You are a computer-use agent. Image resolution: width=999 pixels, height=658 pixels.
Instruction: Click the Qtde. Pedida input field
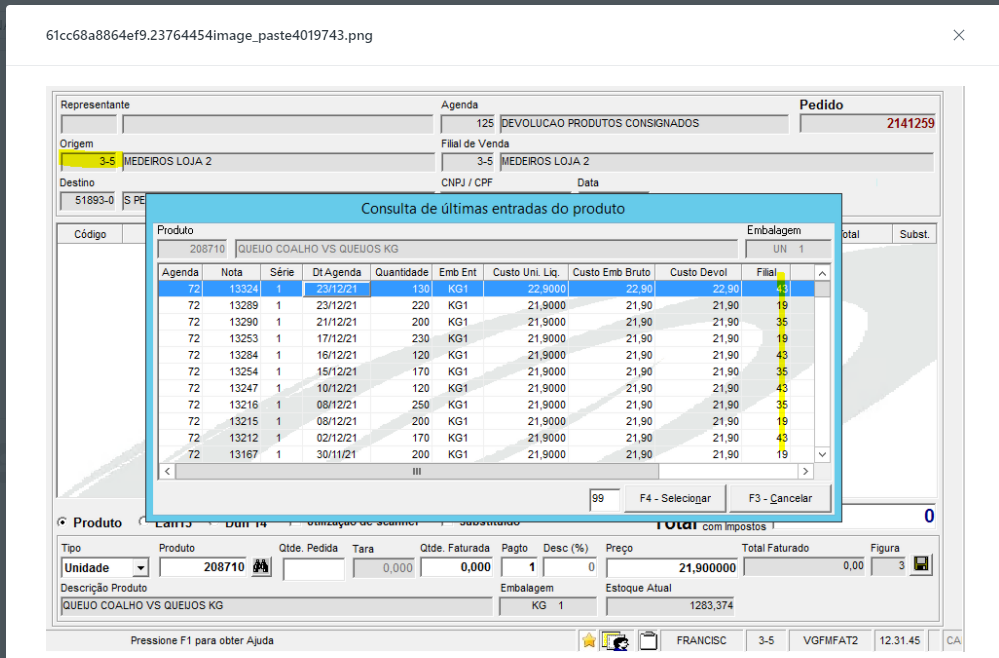pos(313,568)
